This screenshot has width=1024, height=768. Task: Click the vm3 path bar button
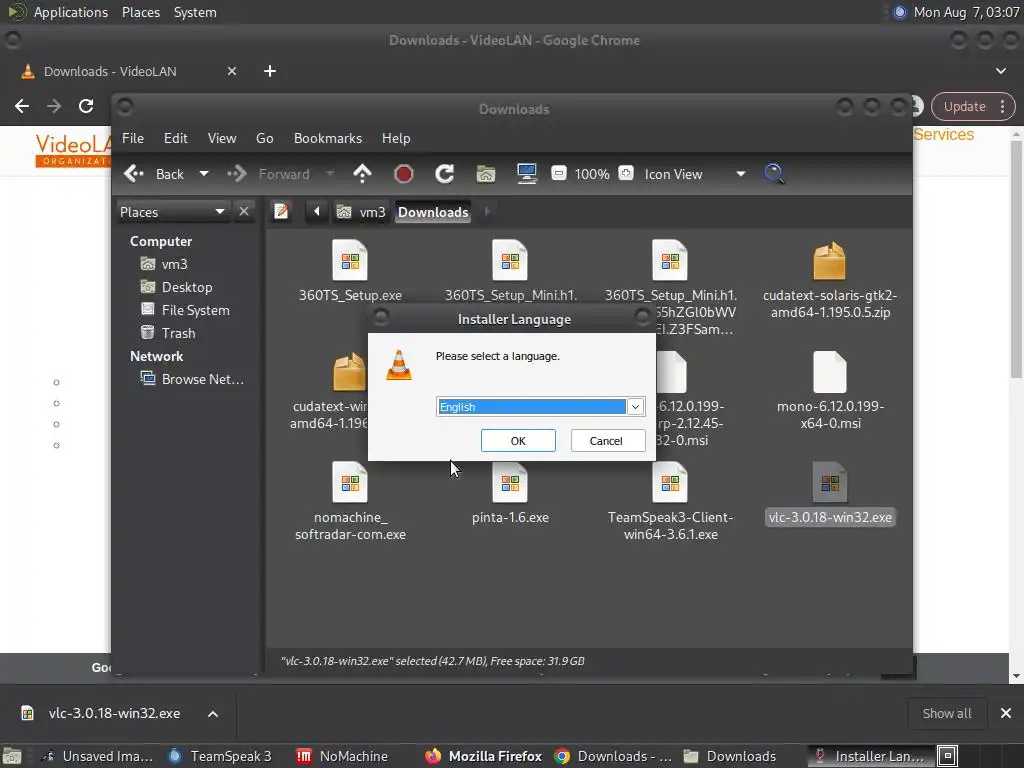(x=361, y=212)
